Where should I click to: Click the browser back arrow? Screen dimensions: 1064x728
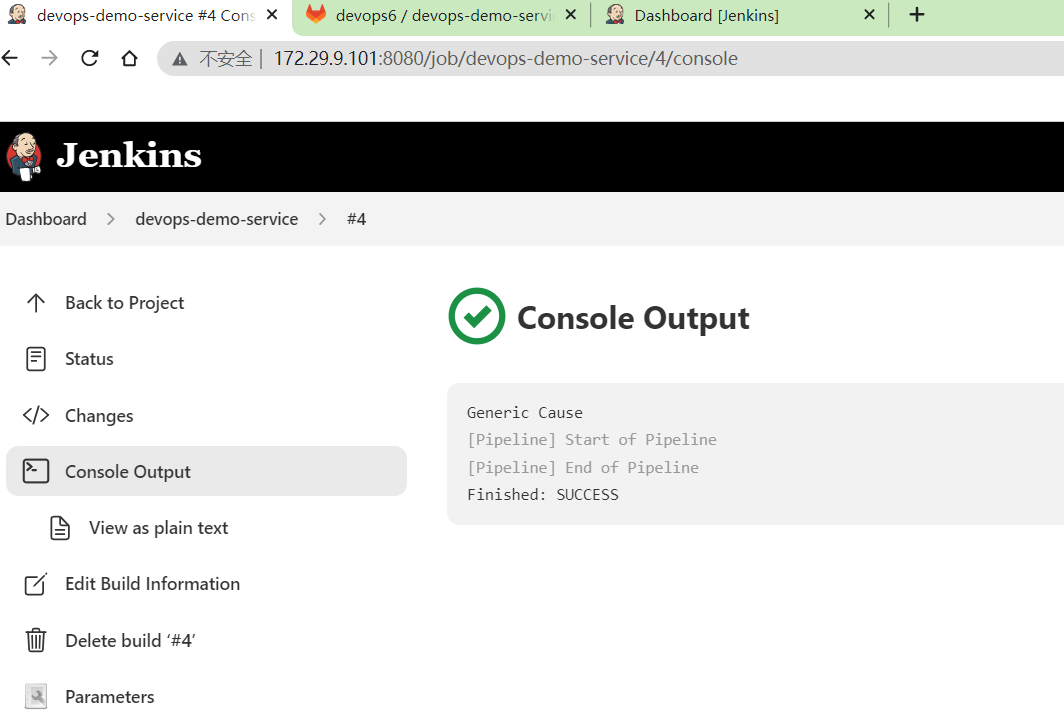pyautogui.click(x=10, y=58)
